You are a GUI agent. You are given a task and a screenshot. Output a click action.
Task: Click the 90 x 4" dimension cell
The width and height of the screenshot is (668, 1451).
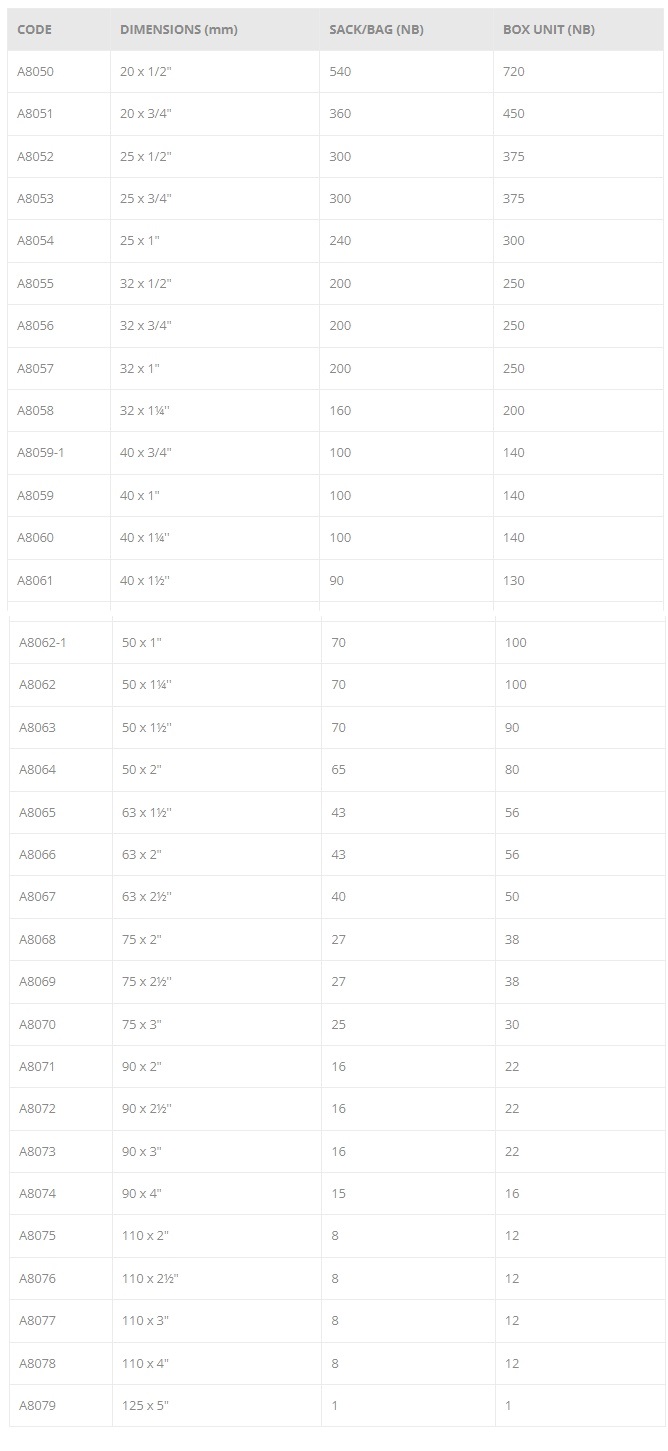tap(142, 1194)
